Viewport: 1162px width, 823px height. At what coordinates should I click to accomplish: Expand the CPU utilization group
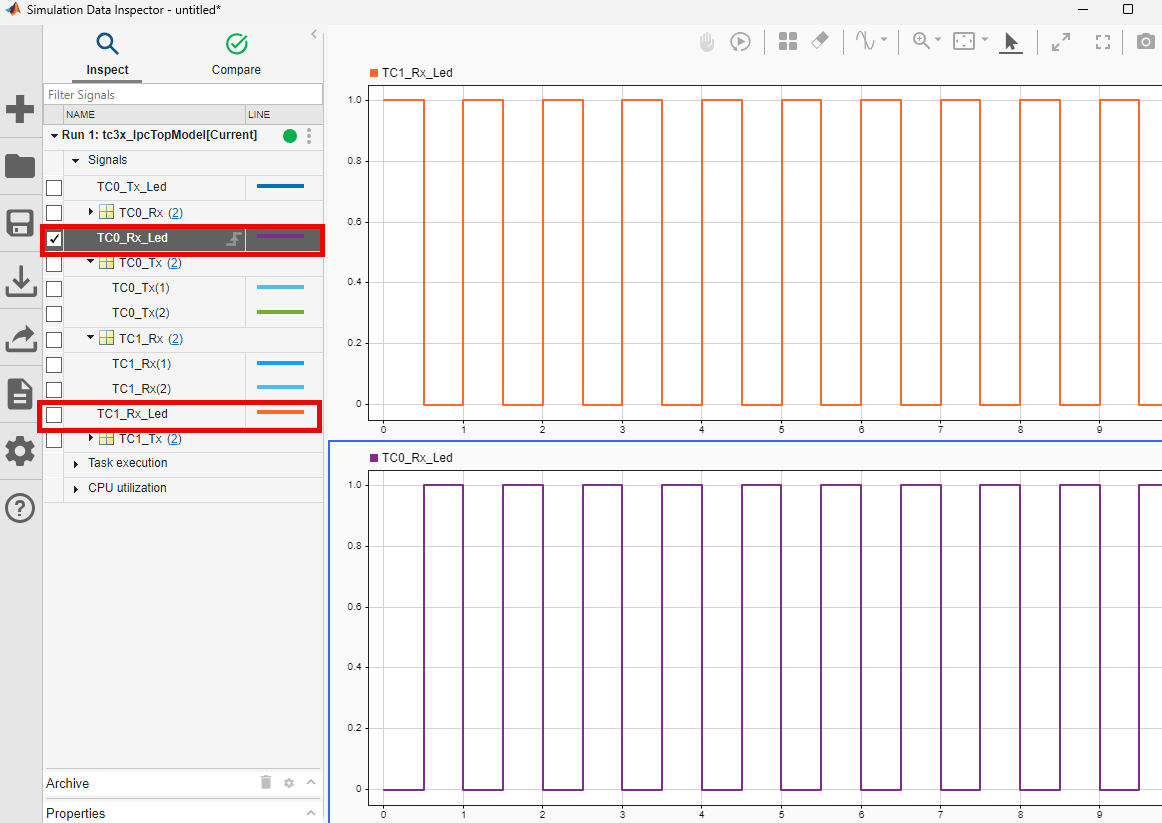coord(77,489)
